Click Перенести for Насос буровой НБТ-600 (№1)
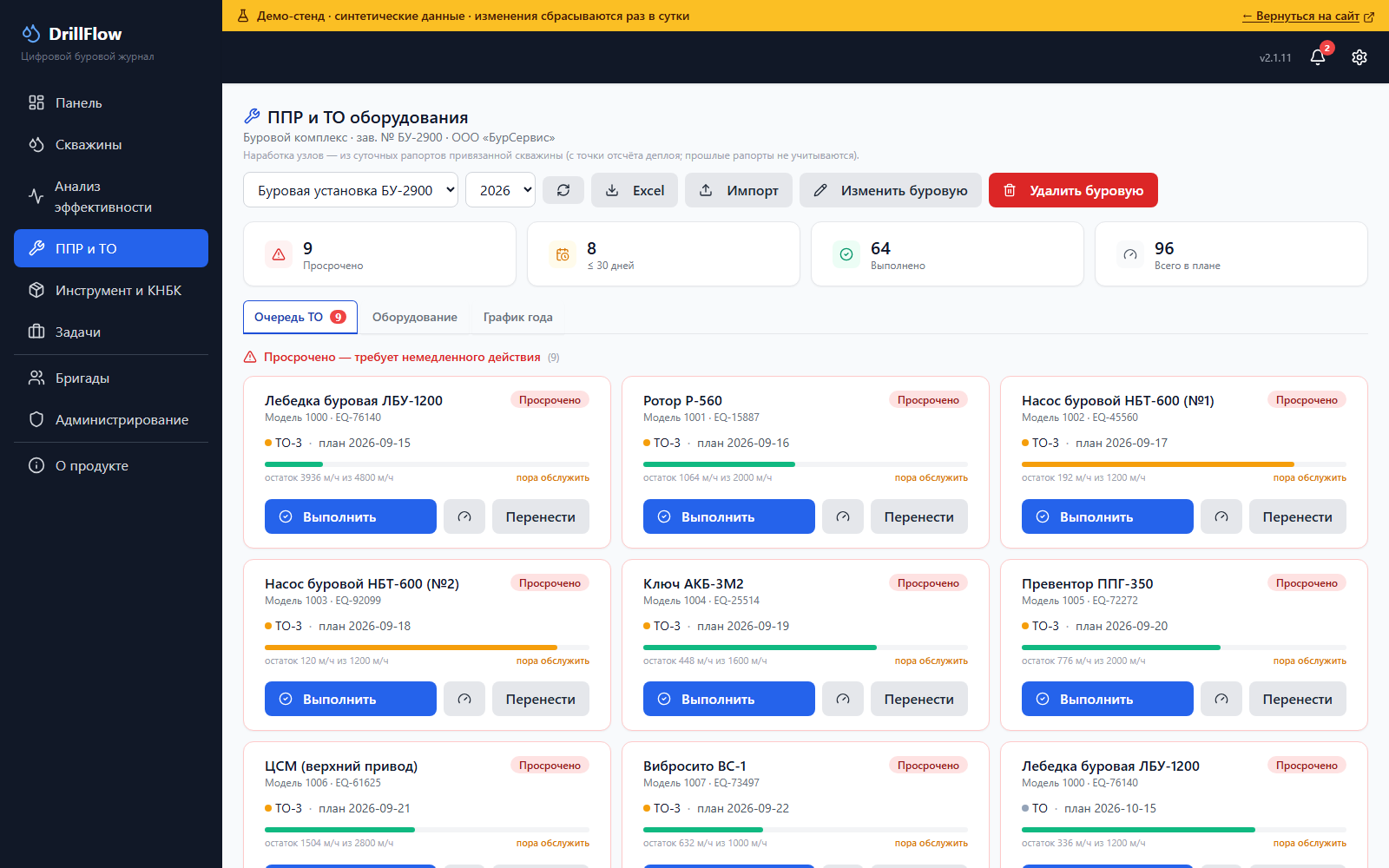Screen dimensions: 1389x868 coord(1298,516)
